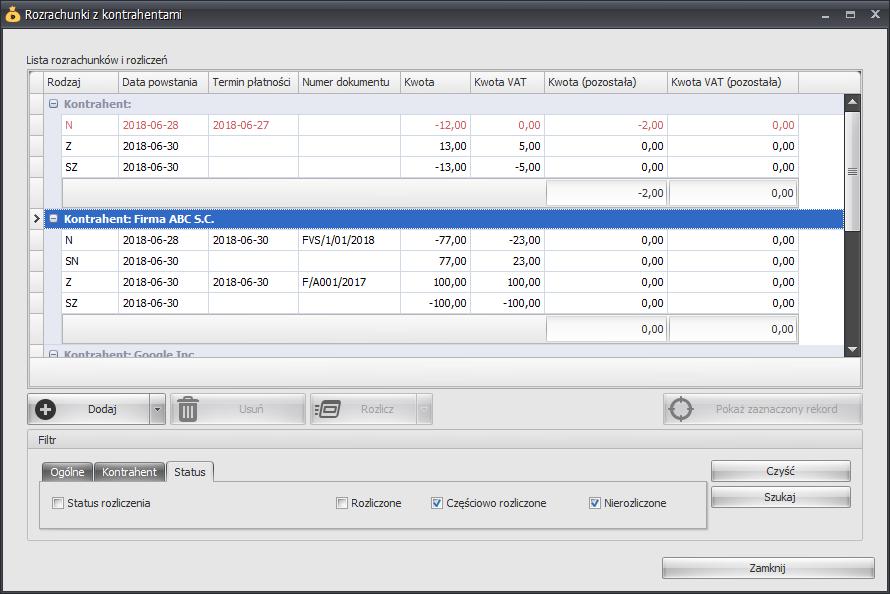Open the Dodaj dropdown arrow
890x594 pixels.
point(157,409)
